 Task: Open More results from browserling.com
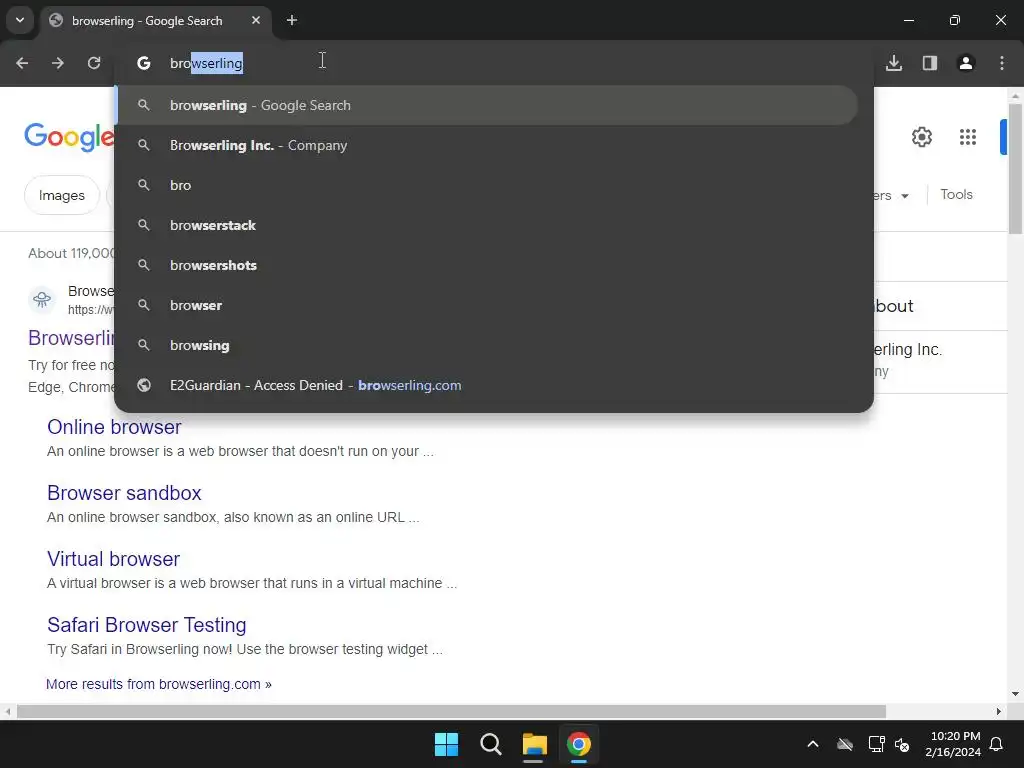(159, 684)
